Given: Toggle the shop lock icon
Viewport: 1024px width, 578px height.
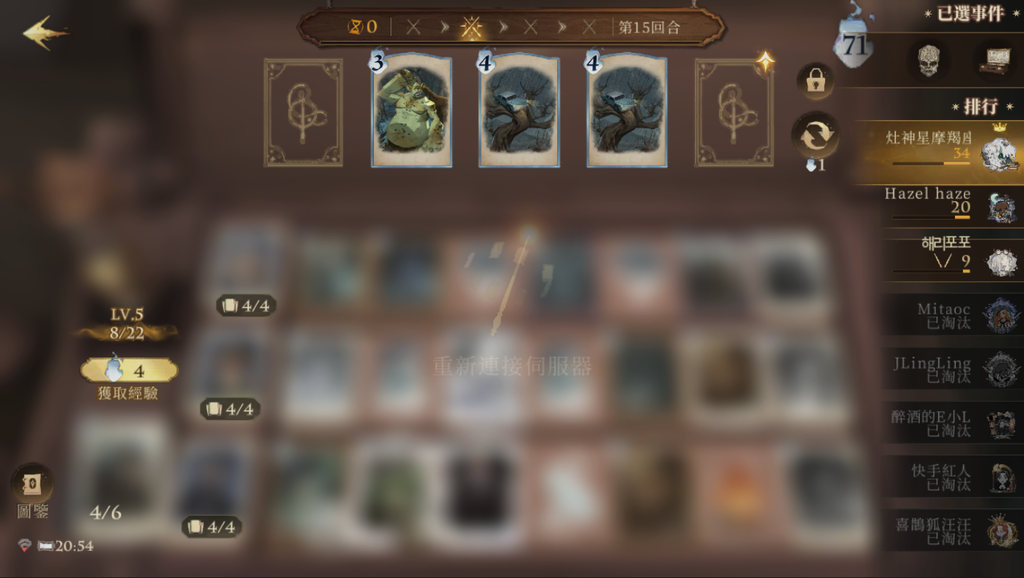Looking at the screenshot, I should tap(815, 81).
